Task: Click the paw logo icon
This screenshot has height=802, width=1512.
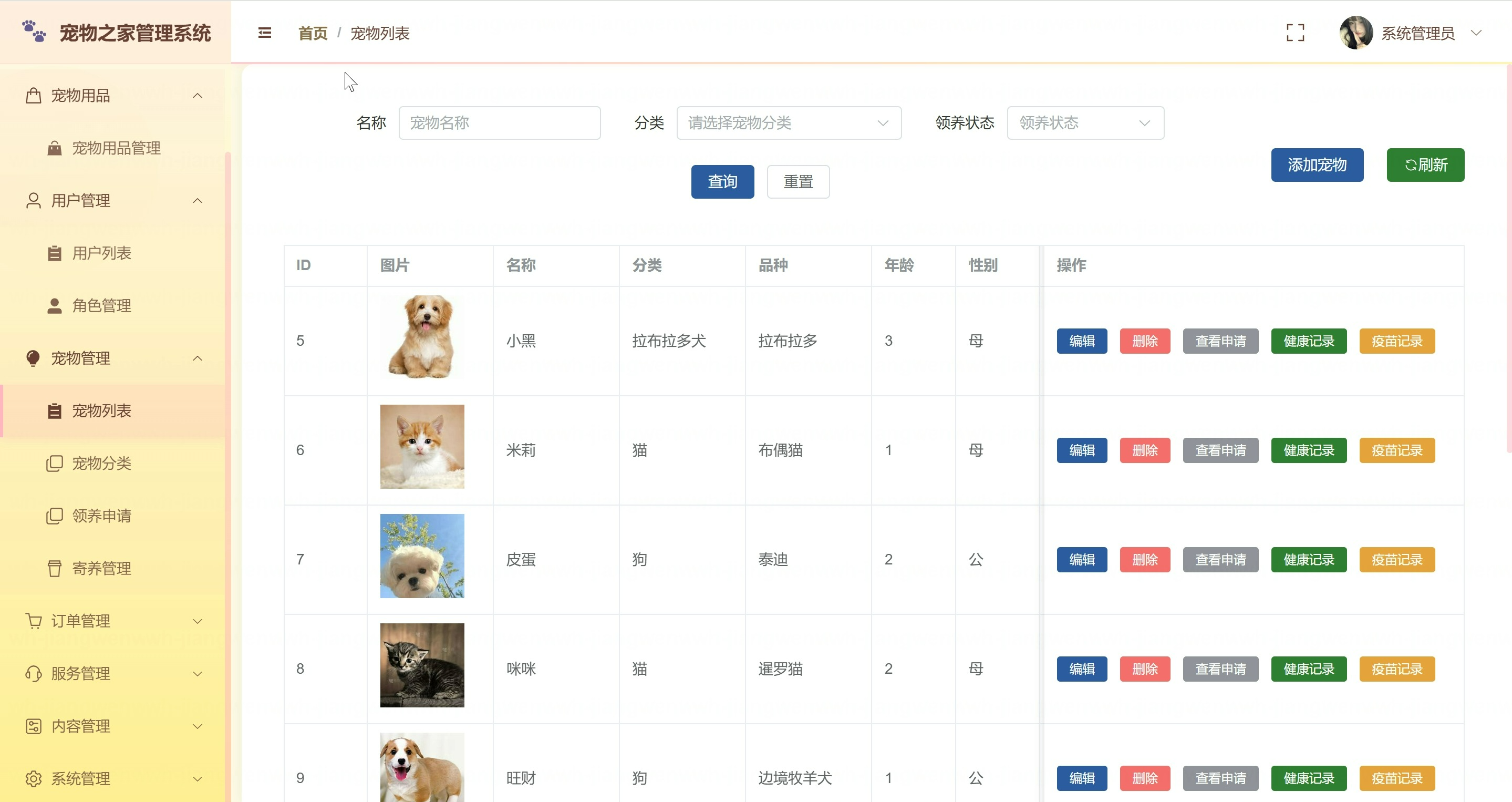Action: pos(34,32)
